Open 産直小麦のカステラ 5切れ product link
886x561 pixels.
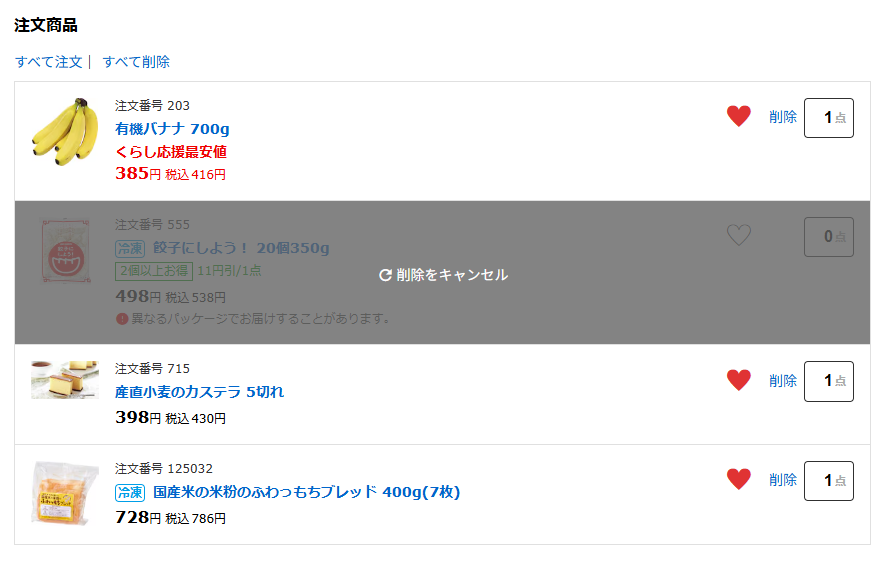click(x=199, y=392)
